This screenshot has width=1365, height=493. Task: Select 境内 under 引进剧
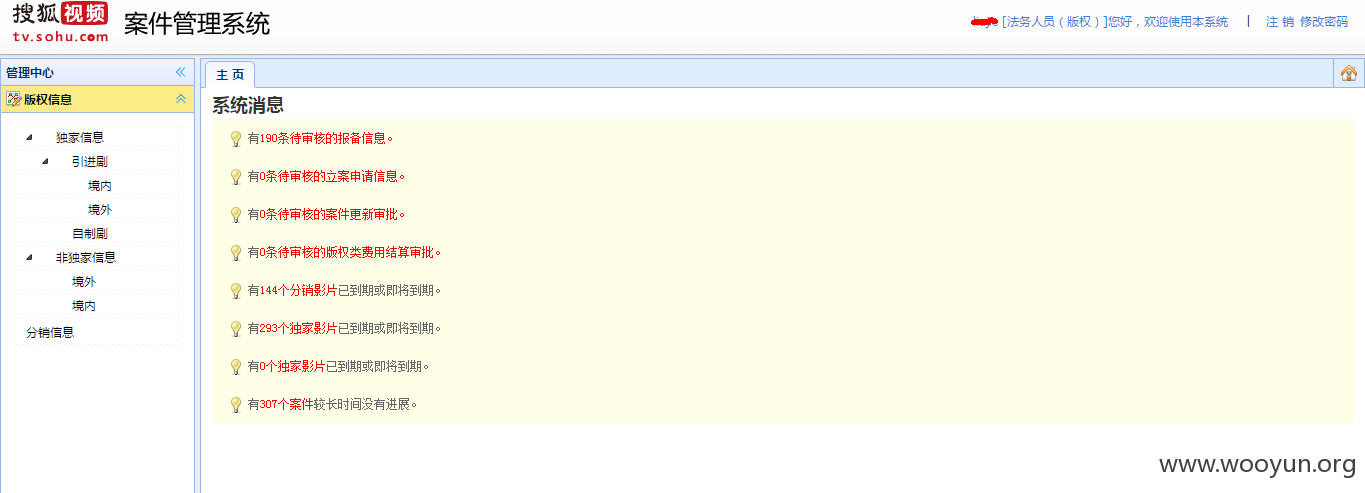[100, 185]
